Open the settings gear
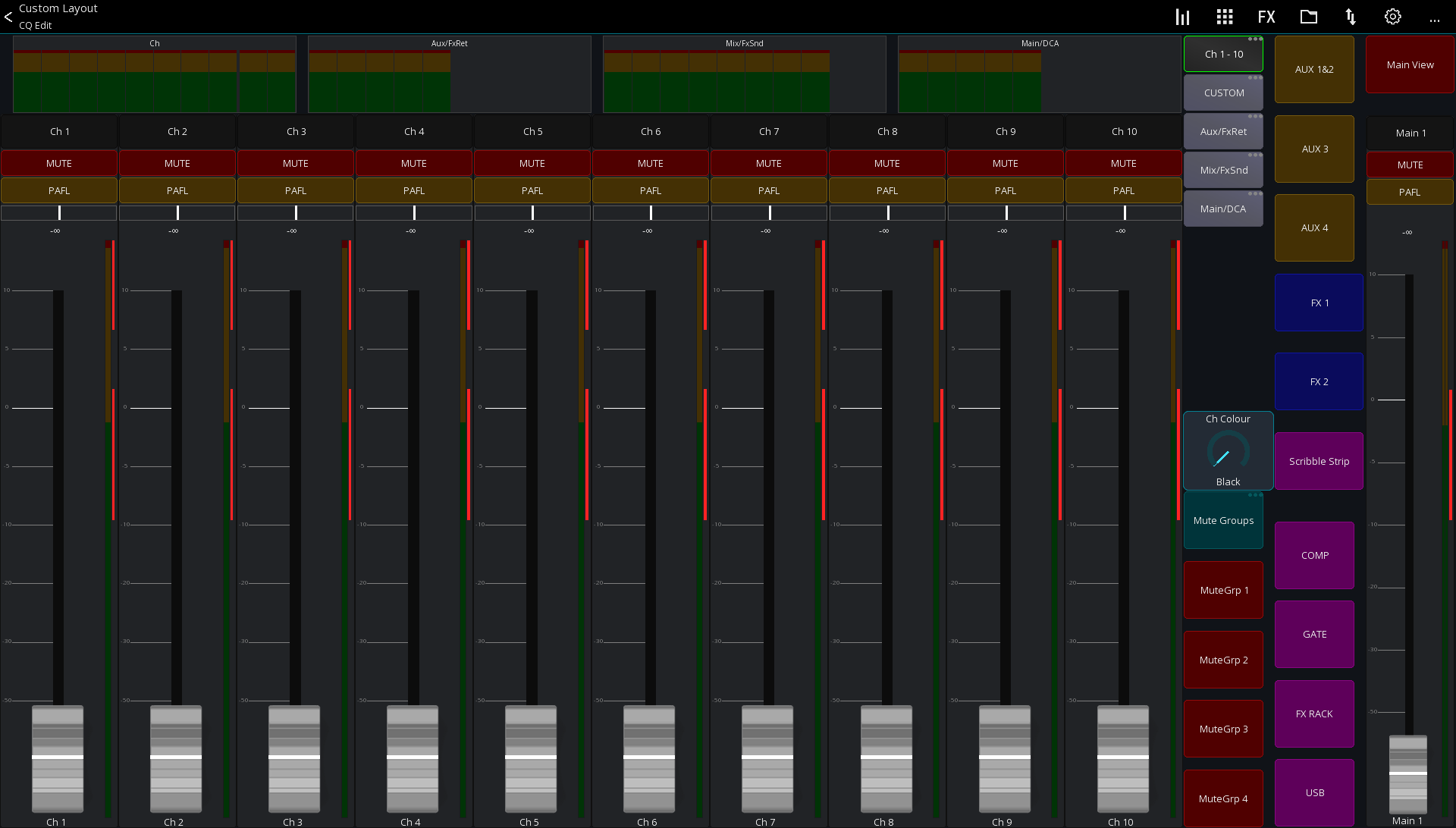 [1392, 16]
